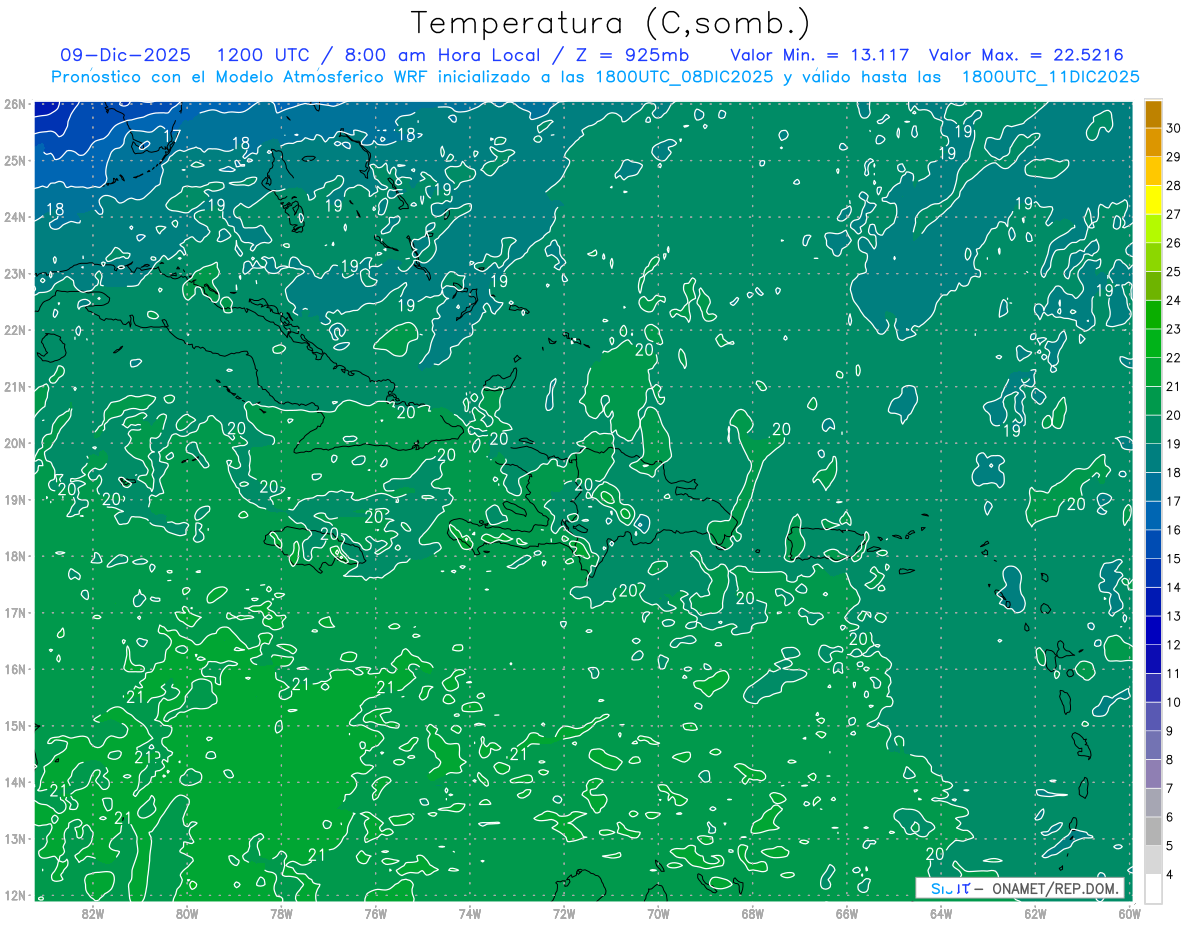This screenshot has width=1200, height=927.
Task: Click the color bar value 16
Action: click(1173, 530)
